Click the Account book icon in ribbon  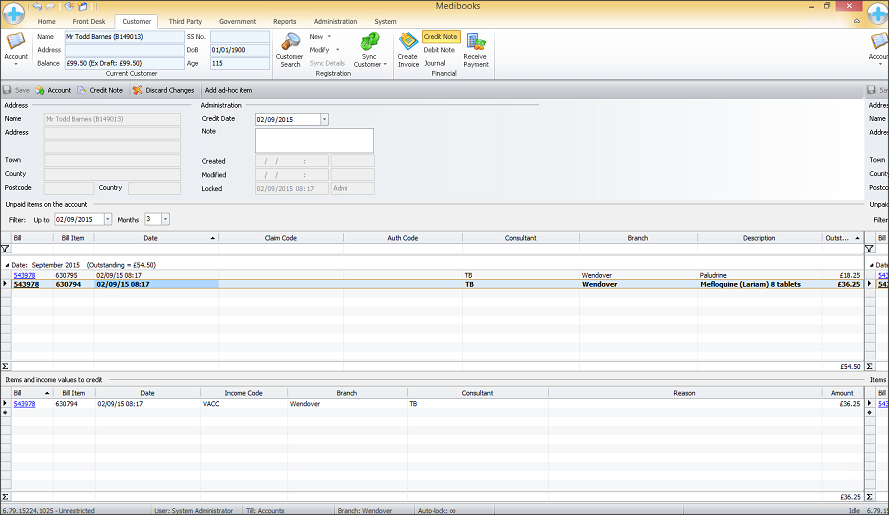tap(16, 41)
